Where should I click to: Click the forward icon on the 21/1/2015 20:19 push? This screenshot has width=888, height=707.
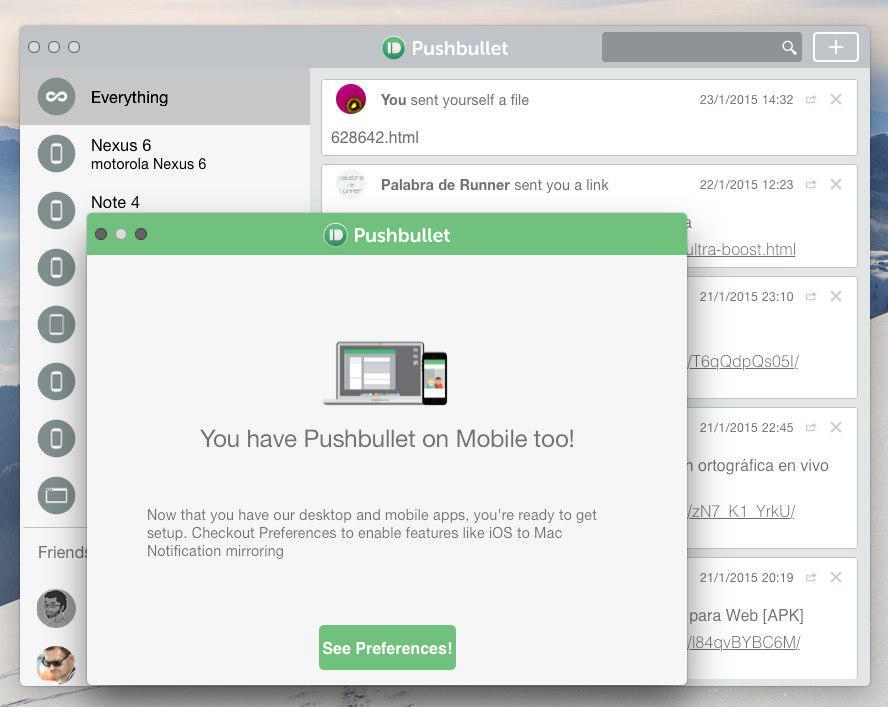pos(812,577)
